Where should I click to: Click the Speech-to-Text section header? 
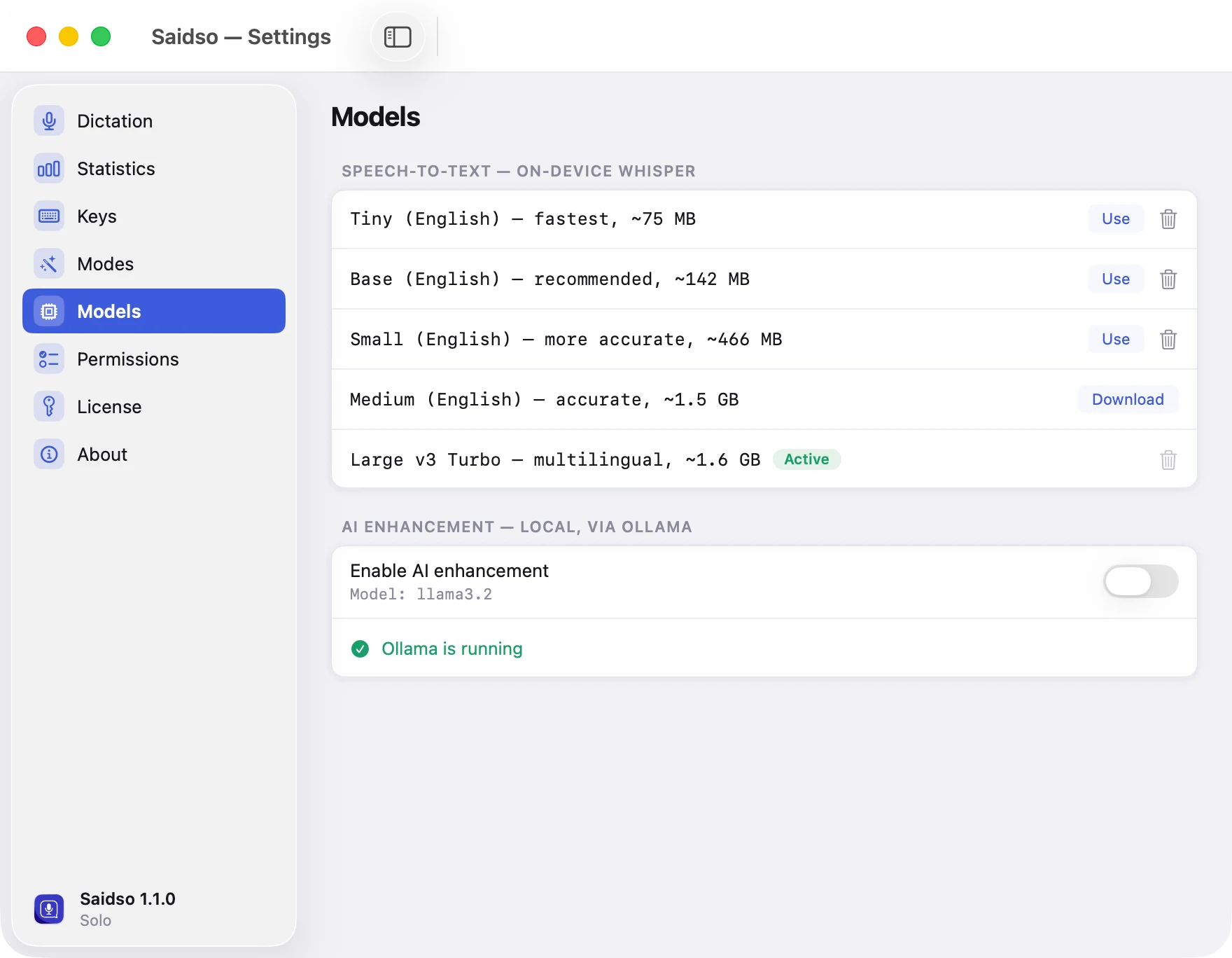[x=519, y=172]
